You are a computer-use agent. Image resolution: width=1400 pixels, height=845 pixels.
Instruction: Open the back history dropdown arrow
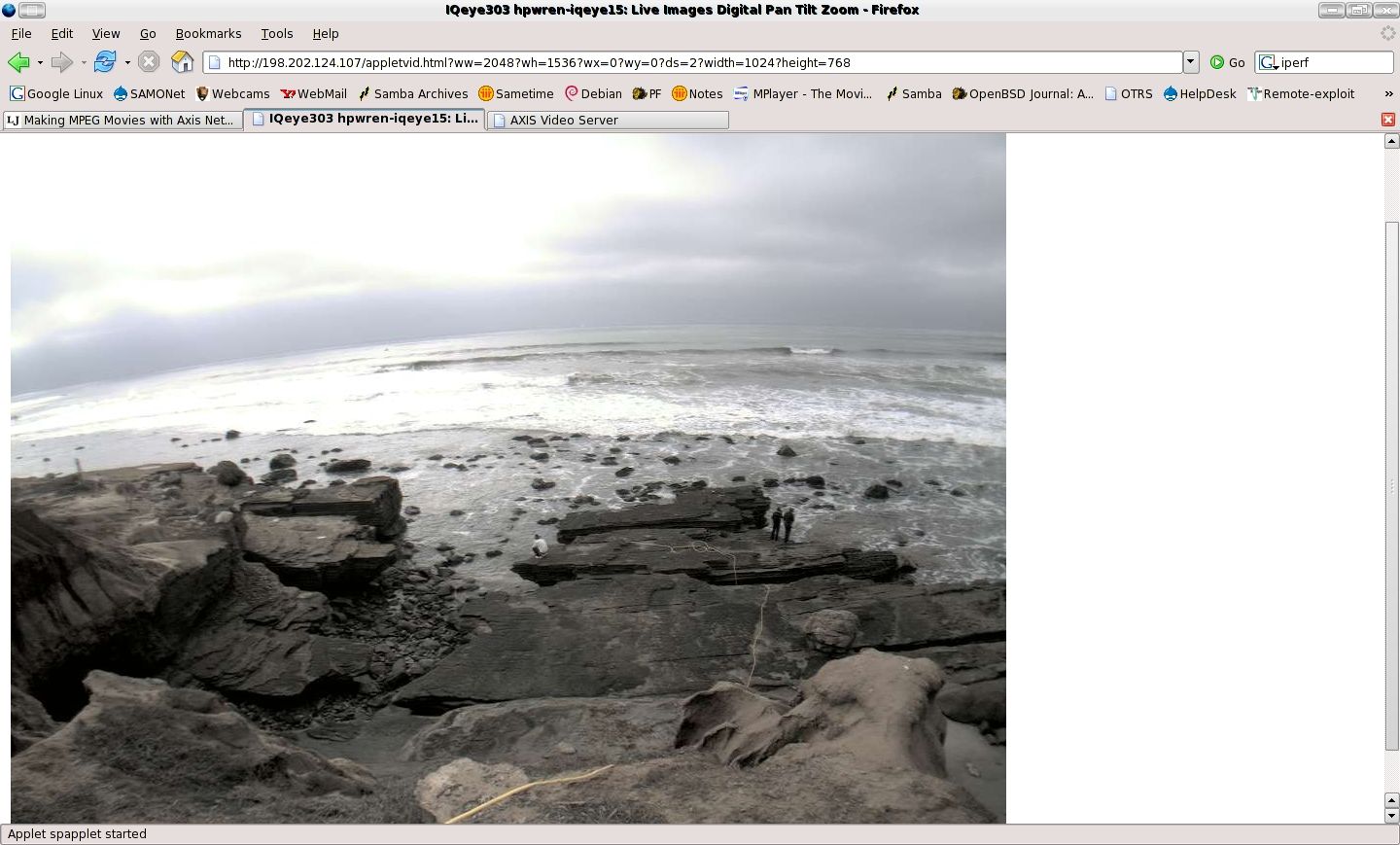pos(40,62)
